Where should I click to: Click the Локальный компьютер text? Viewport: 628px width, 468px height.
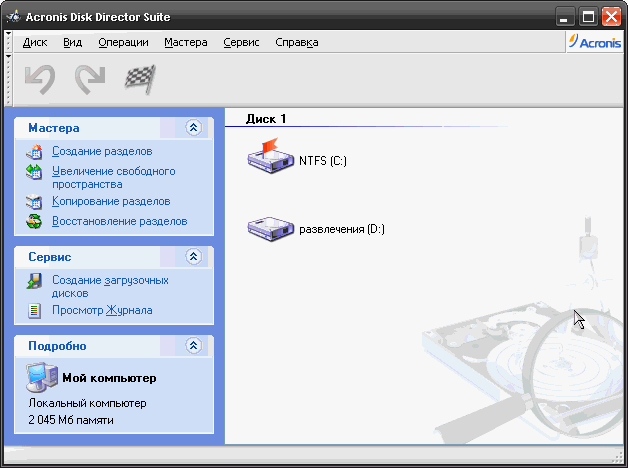[87, 403]
